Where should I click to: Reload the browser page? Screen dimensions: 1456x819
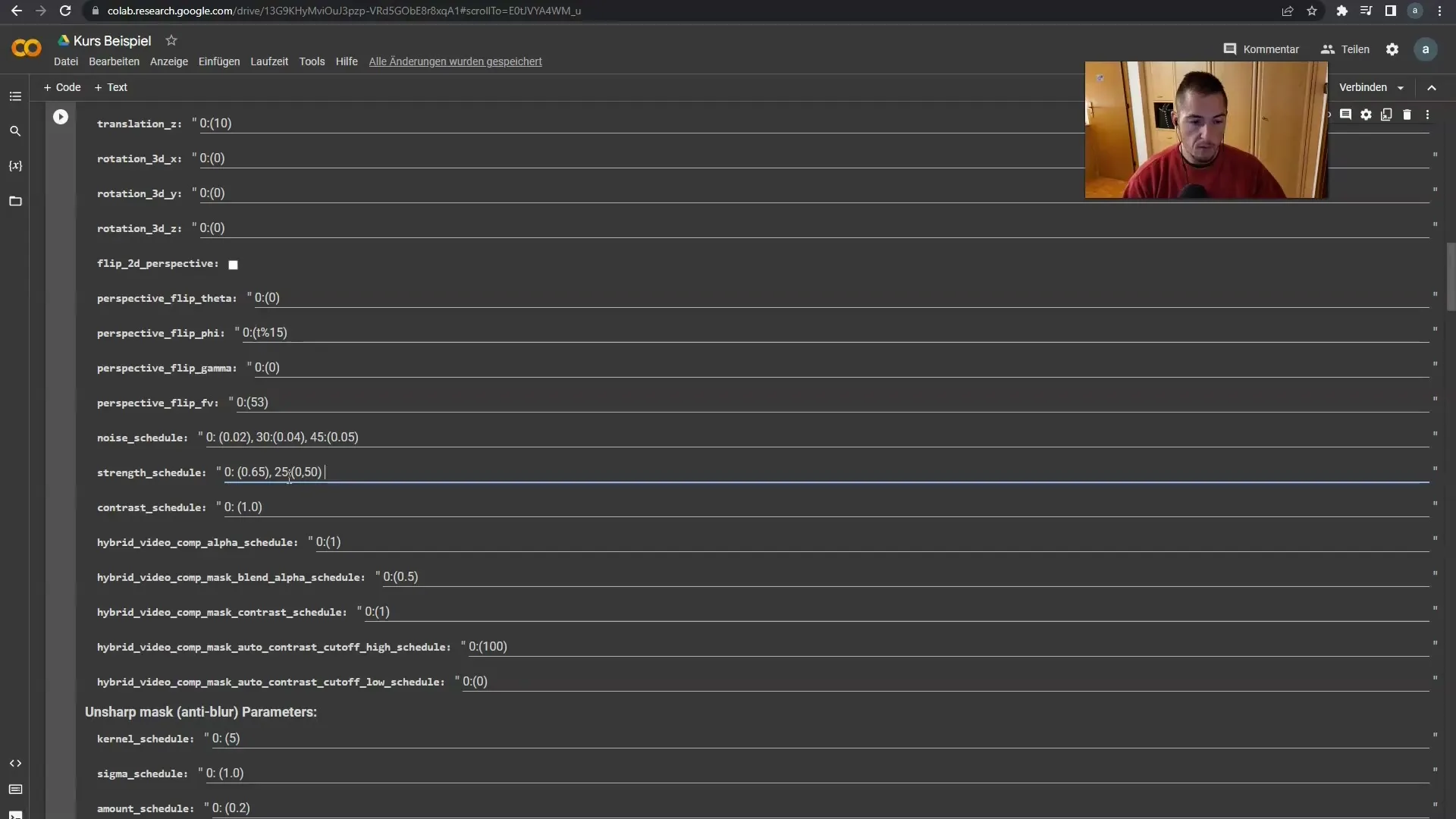click(65, 11)
